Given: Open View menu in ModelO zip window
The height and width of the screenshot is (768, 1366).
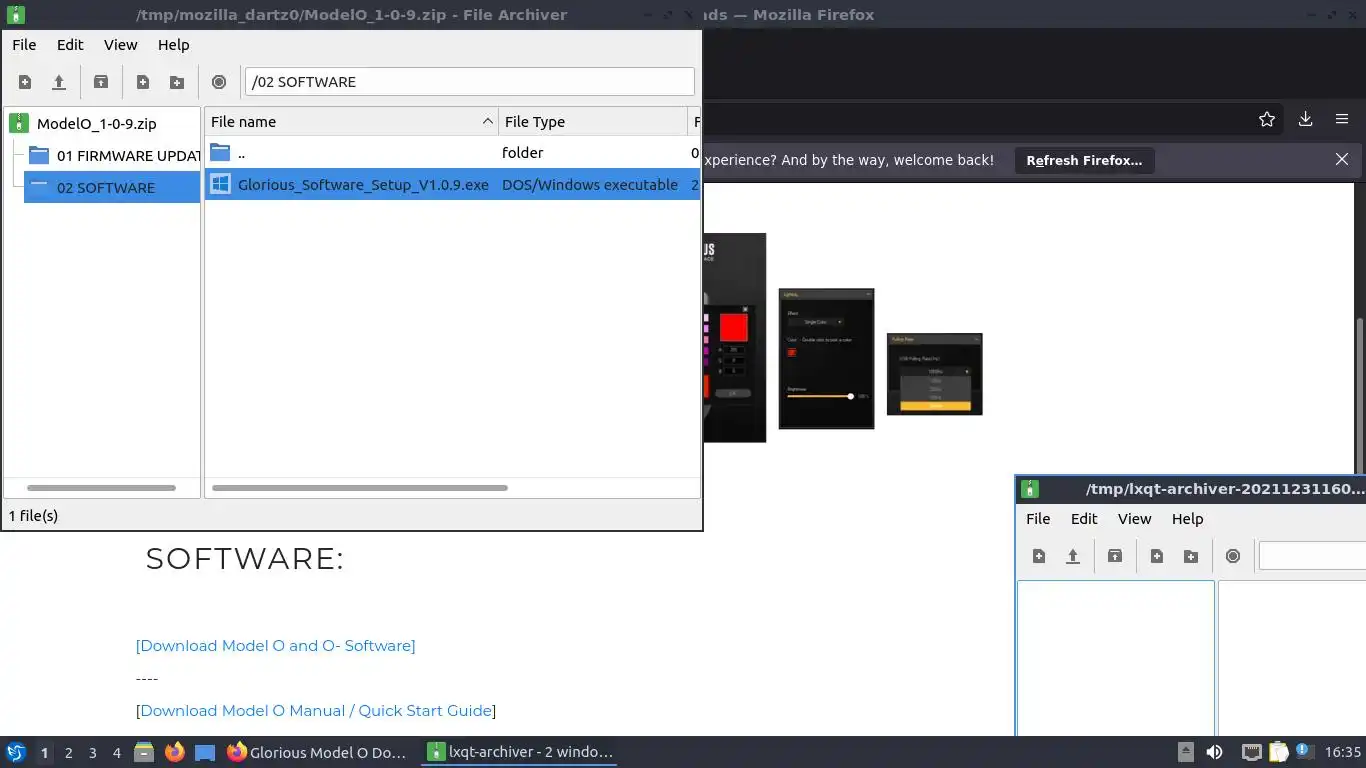Looking at the screenshot, I should click(120, 45).
